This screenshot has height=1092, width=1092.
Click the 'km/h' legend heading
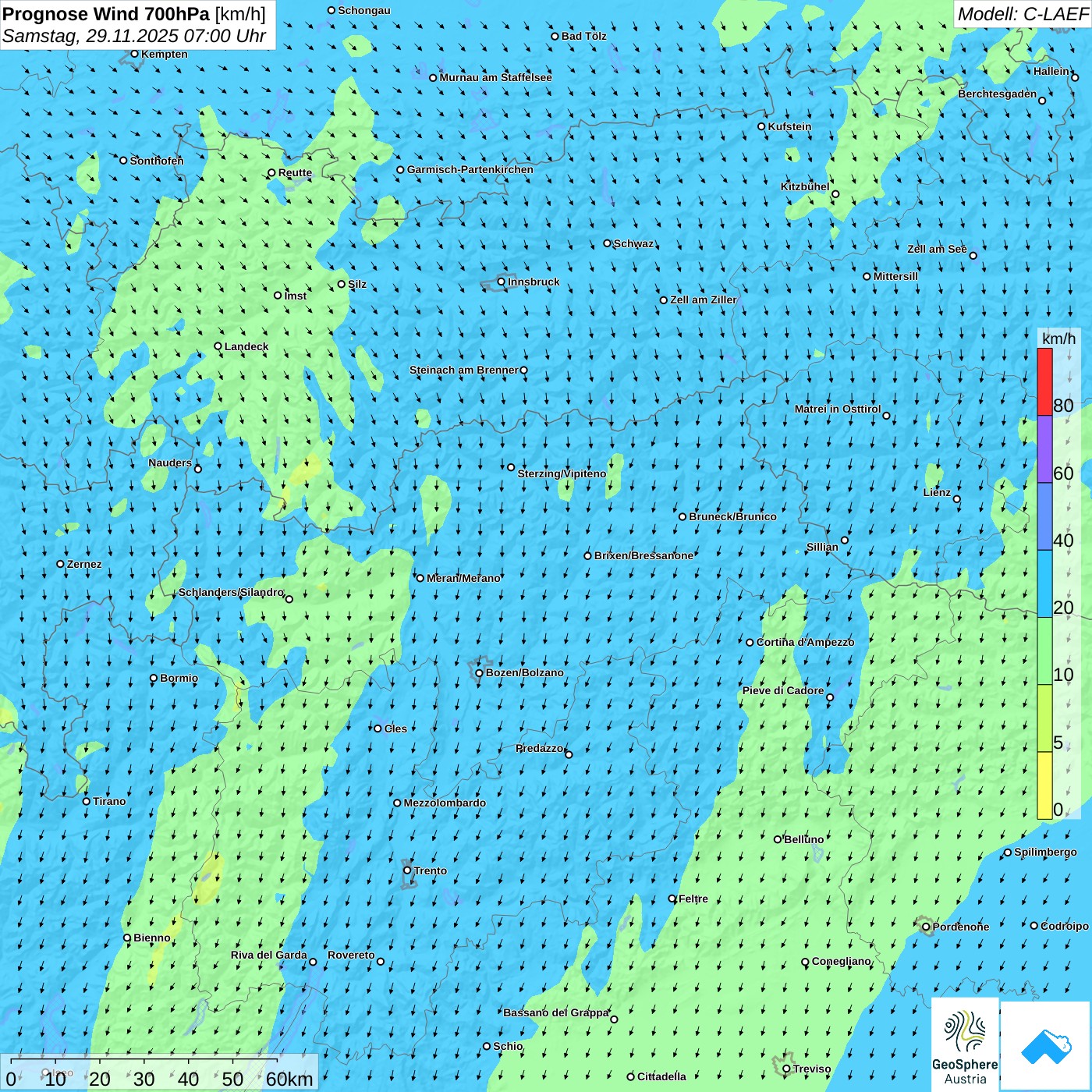coord(1058,338)
